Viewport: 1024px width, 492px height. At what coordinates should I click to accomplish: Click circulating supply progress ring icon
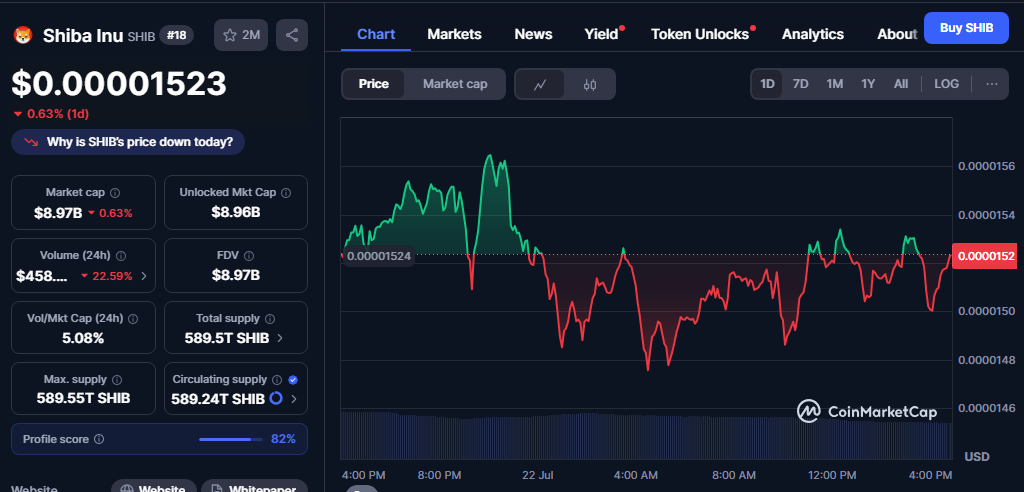click(276, 398)
